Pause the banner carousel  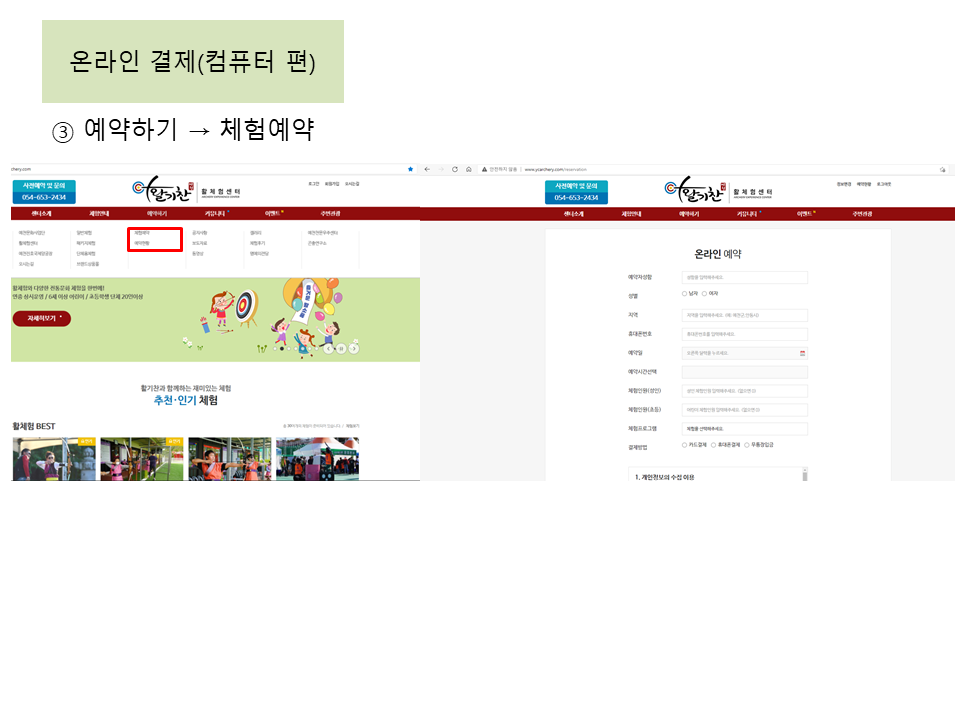(341, 348)
